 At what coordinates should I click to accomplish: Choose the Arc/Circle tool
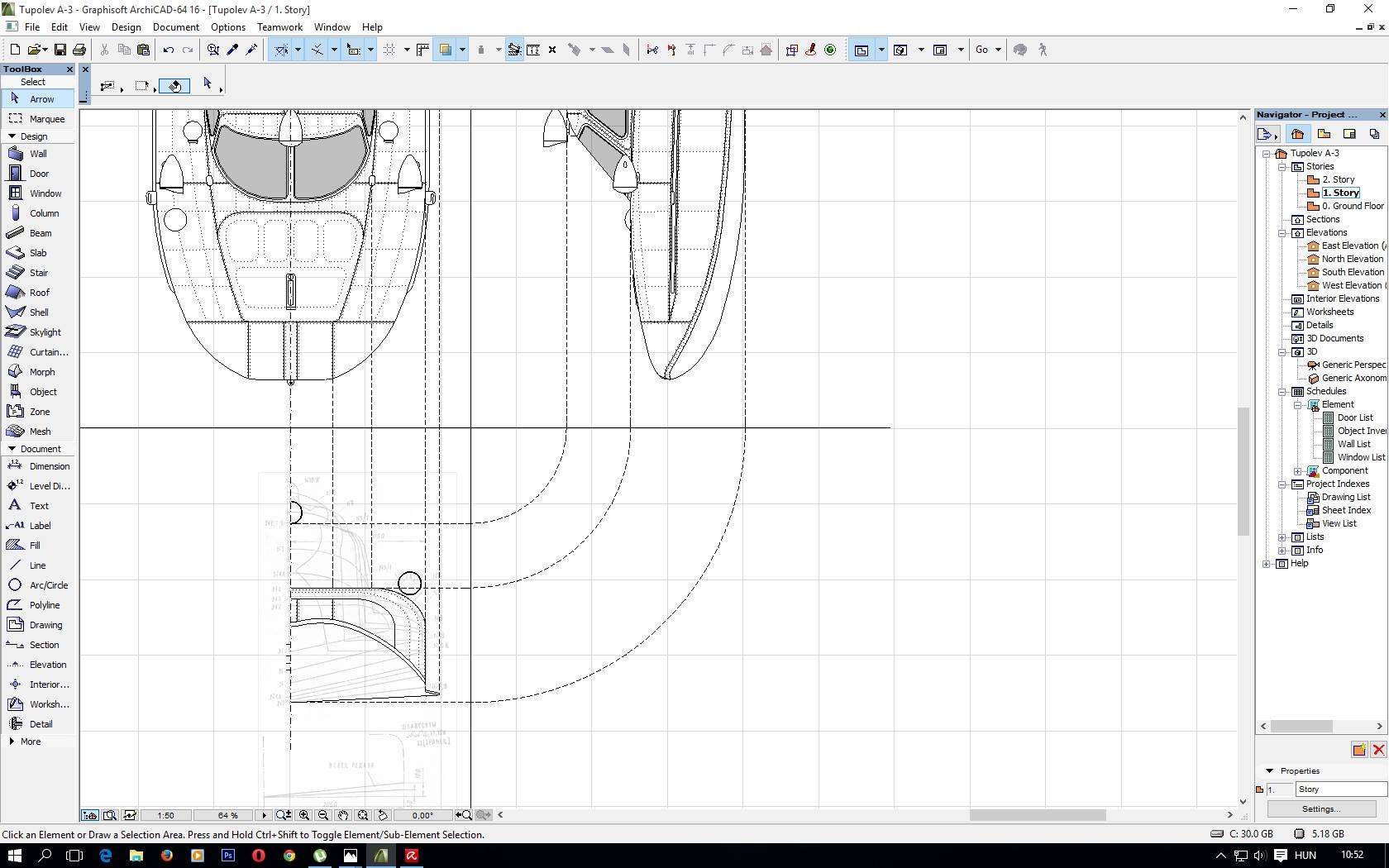click(48, 585)
